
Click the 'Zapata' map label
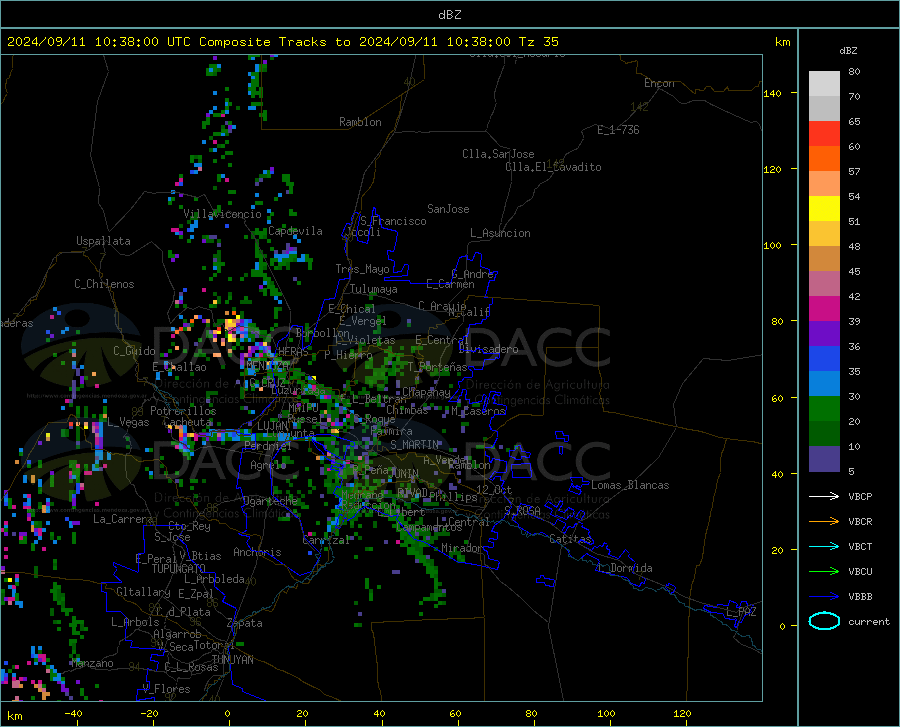[x=245, y=623]
